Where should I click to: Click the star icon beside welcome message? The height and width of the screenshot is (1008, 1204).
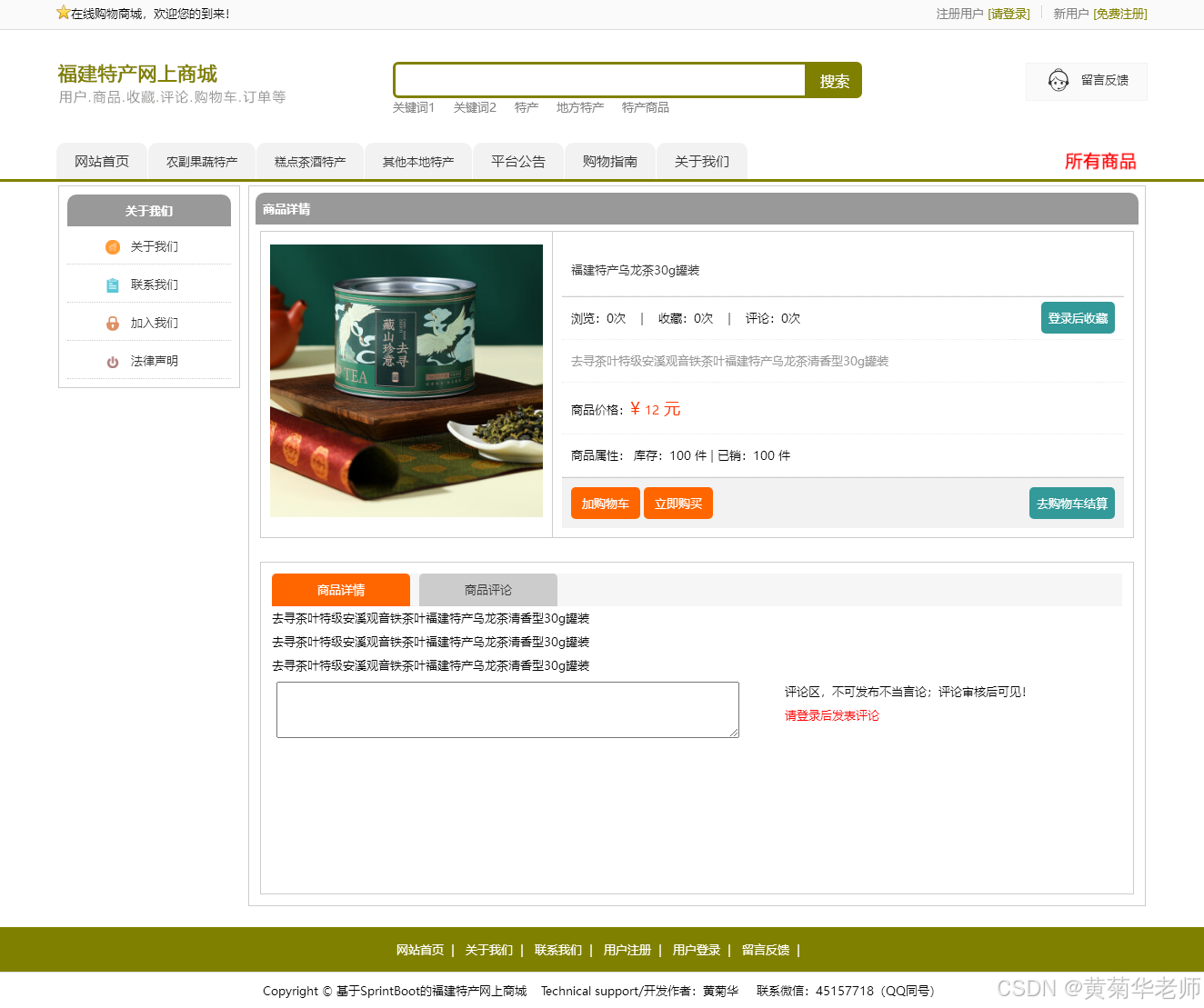(63, 13)
